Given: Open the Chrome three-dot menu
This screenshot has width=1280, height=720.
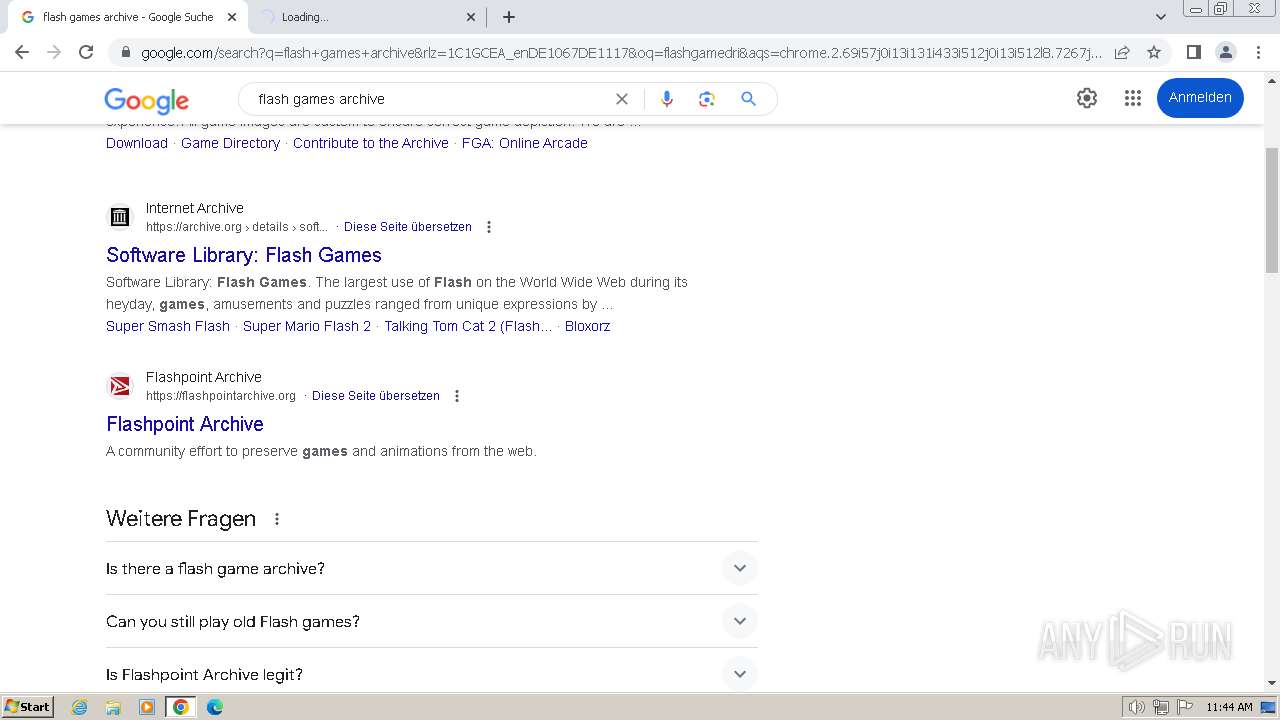Looking at the screenshot, I should point(1258,52).
